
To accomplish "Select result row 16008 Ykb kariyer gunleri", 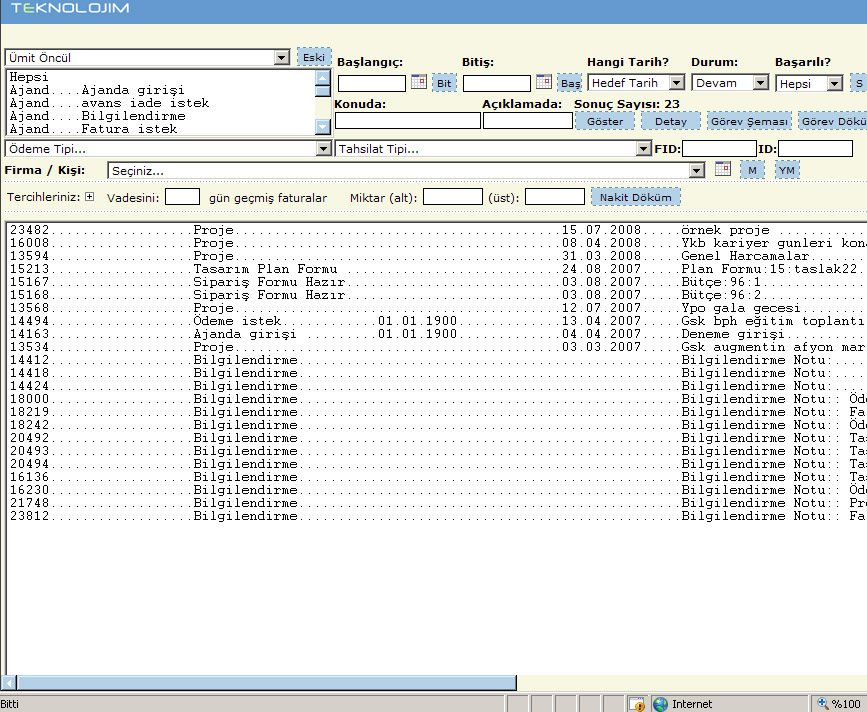I will point(437,243).
